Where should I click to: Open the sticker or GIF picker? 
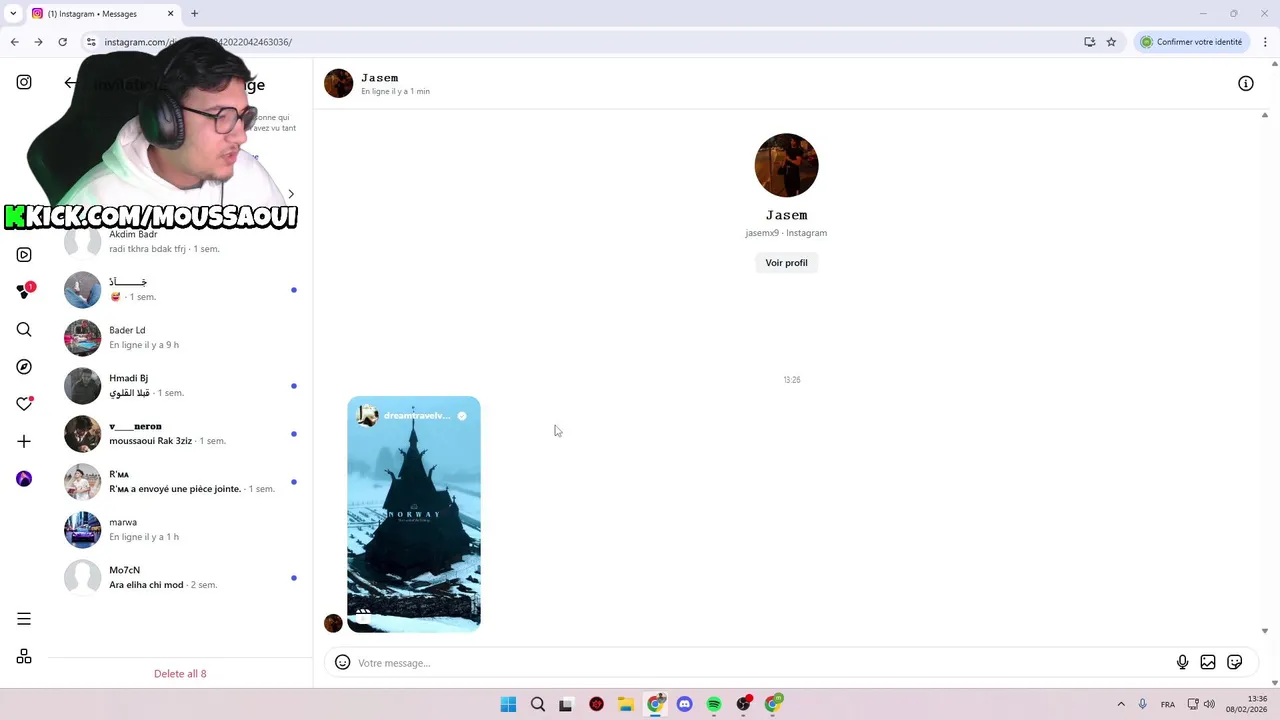[x=1235, y=662]
